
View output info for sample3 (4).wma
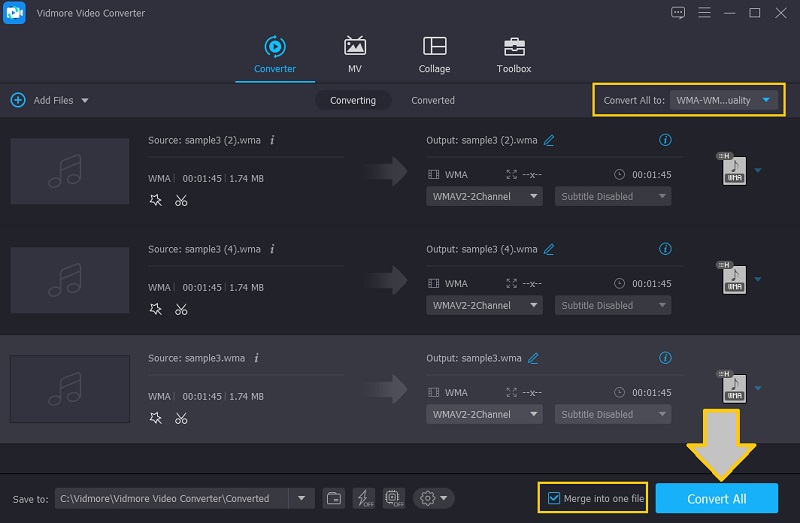click(x=665, y=249)
